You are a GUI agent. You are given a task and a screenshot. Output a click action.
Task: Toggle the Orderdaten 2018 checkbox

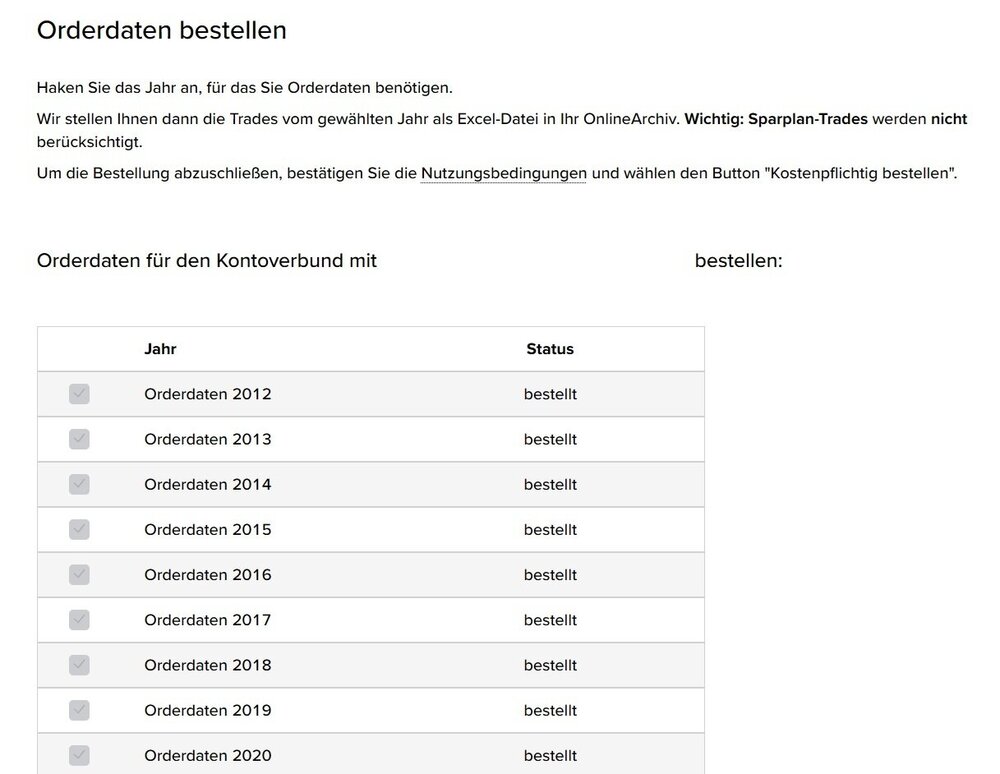coord(79,665)
